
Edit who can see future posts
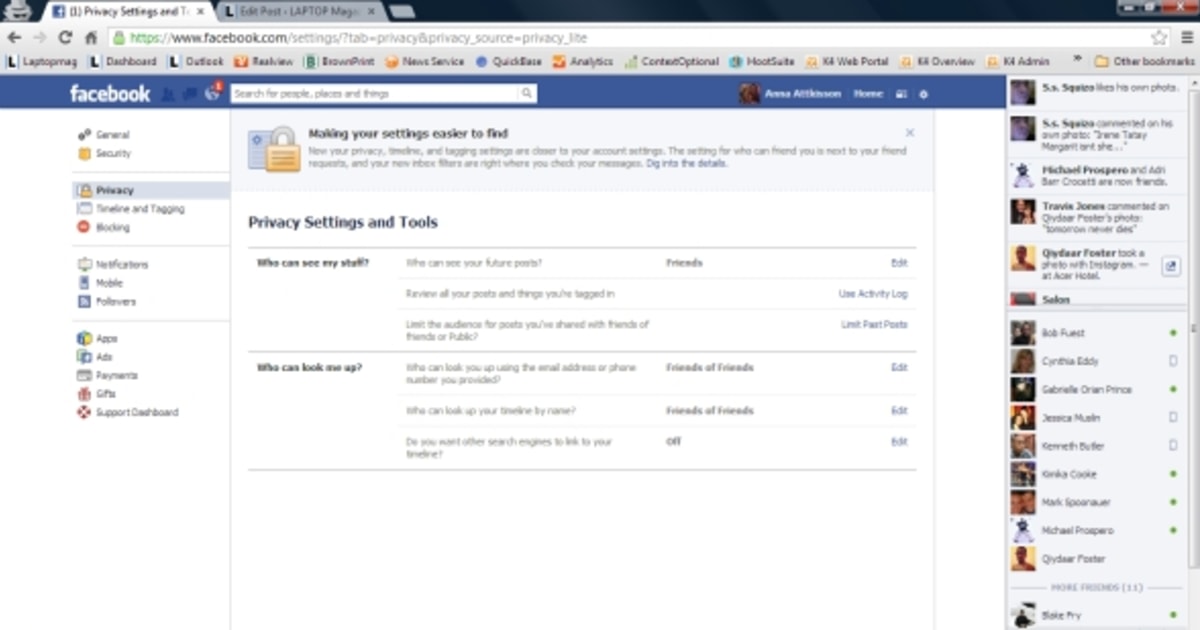point(898,262)
